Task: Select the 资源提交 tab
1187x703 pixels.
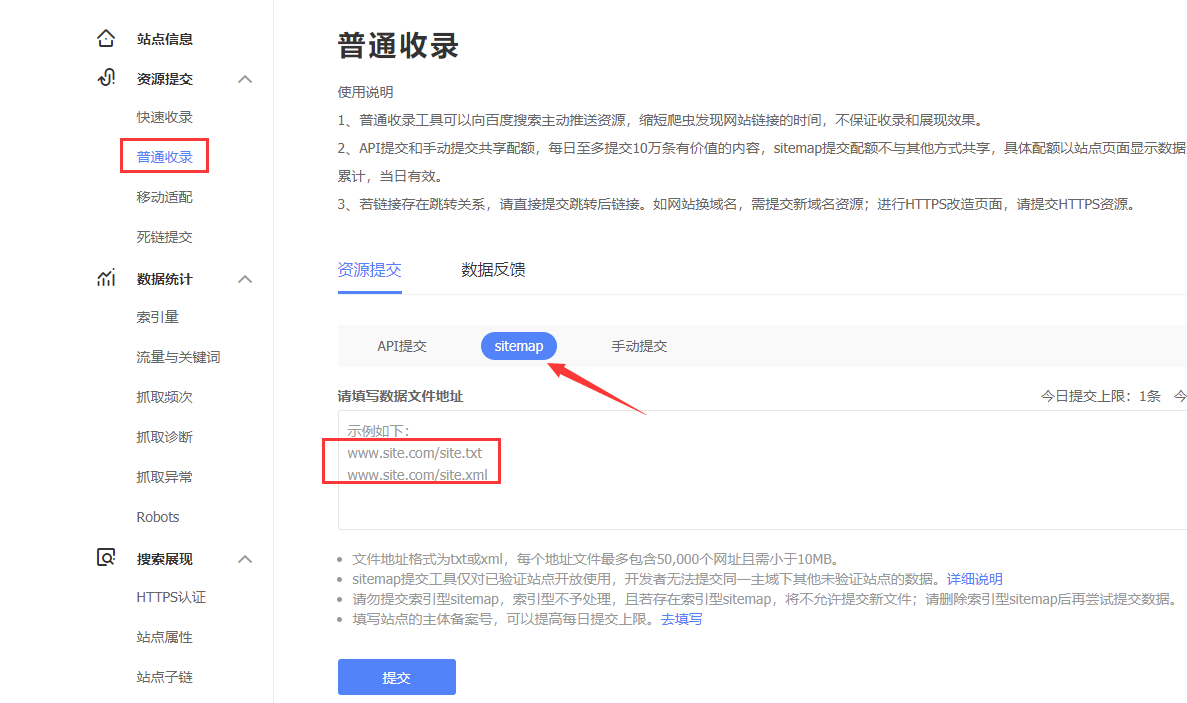Action: tap(369, 269)
